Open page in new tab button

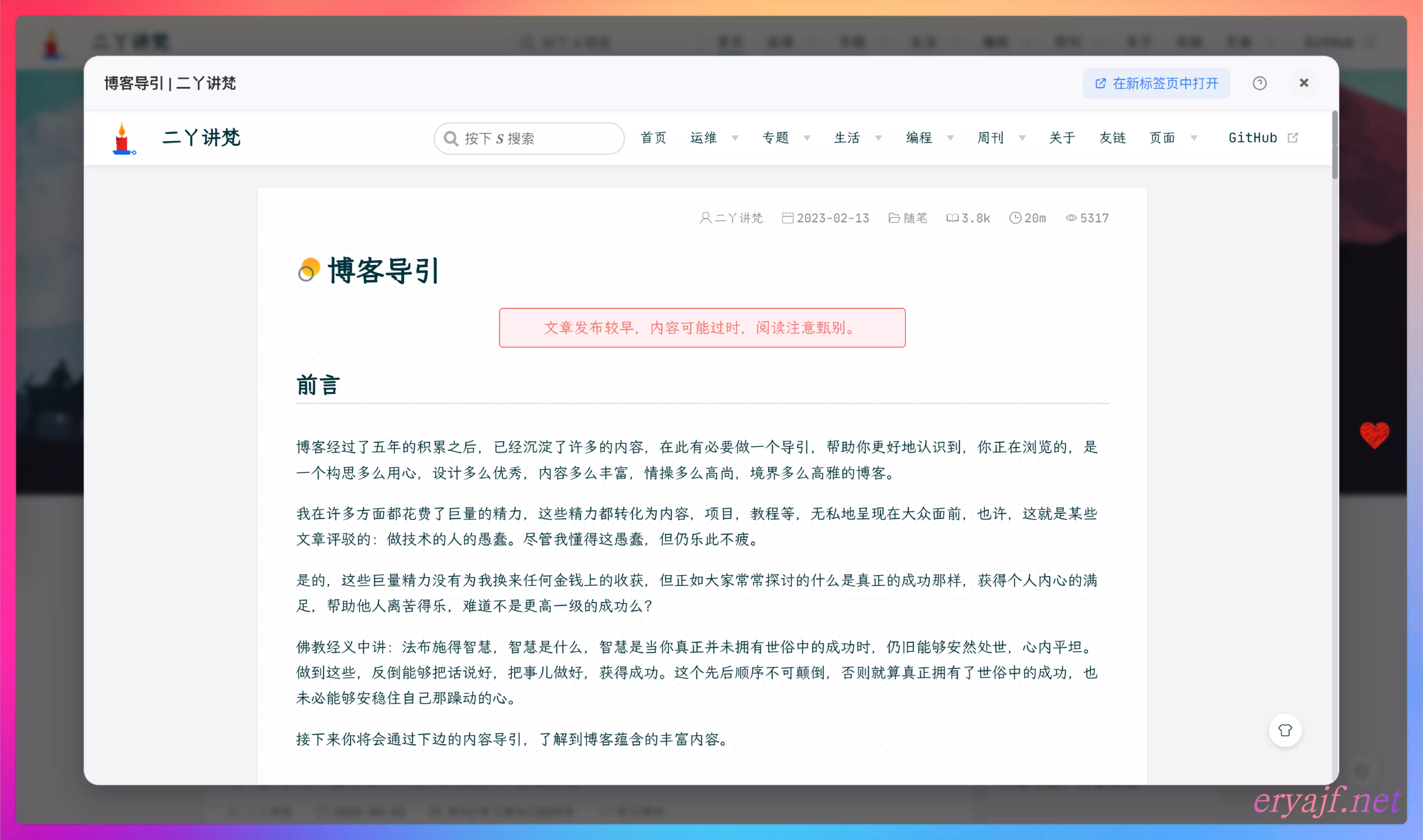point(1156,83)
